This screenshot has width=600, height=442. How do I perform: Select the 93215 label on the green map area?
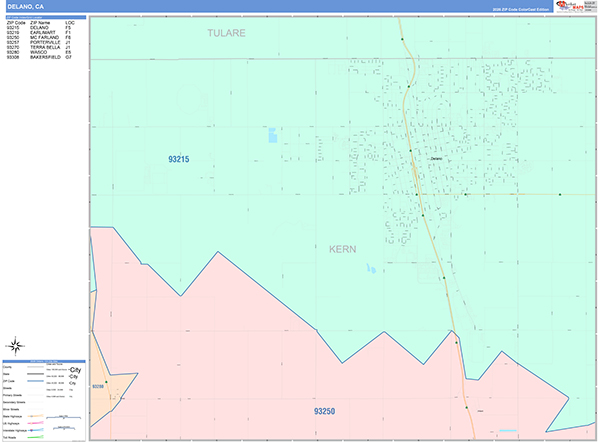point(179,159)
